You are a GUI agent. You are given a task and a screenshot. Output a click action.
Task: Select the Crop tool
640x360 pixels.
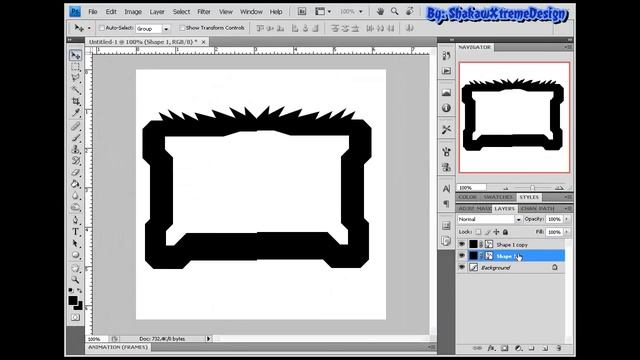[76, 101]
